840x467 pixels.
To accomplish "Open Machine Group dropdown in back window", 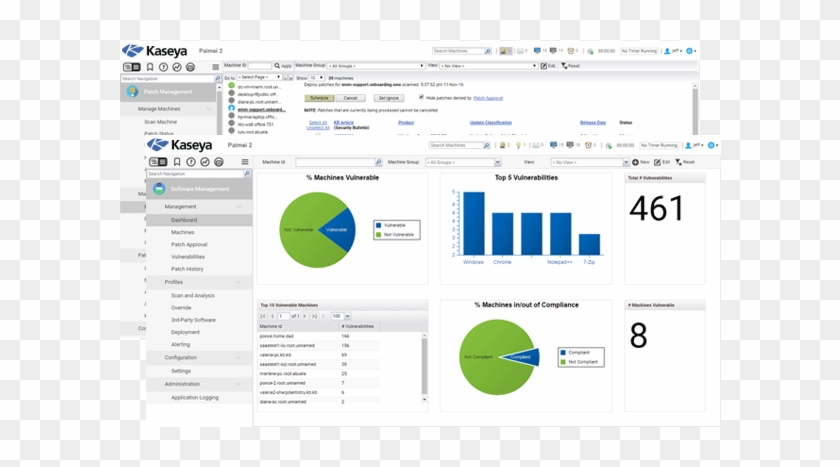I will (376, 66).
